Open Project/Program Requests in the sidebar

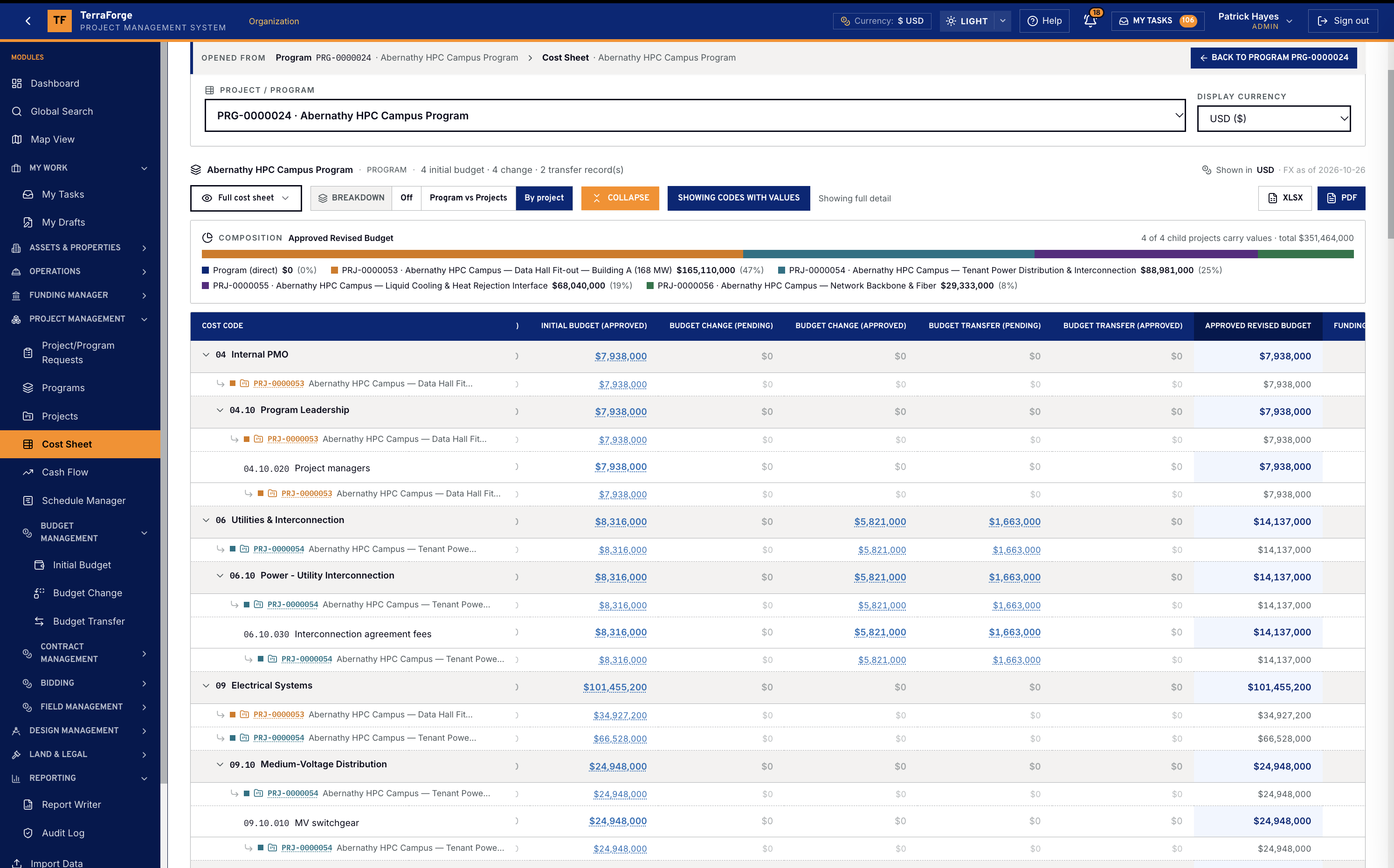(80, 352)
